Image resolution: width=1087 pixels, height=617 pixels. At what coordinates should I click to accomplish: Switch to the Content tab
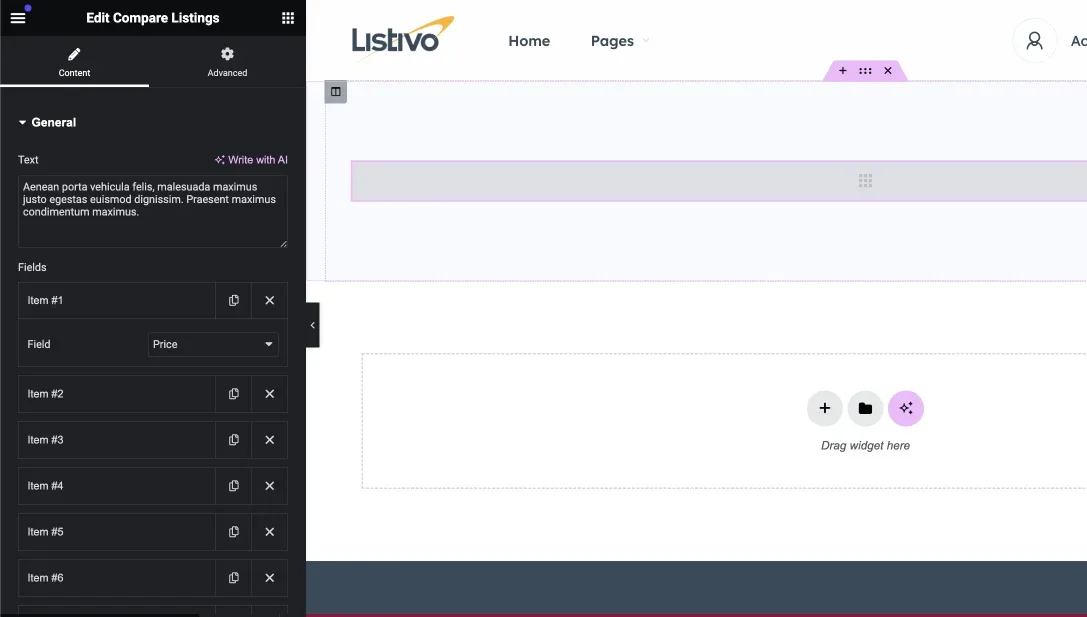(74, 62)
